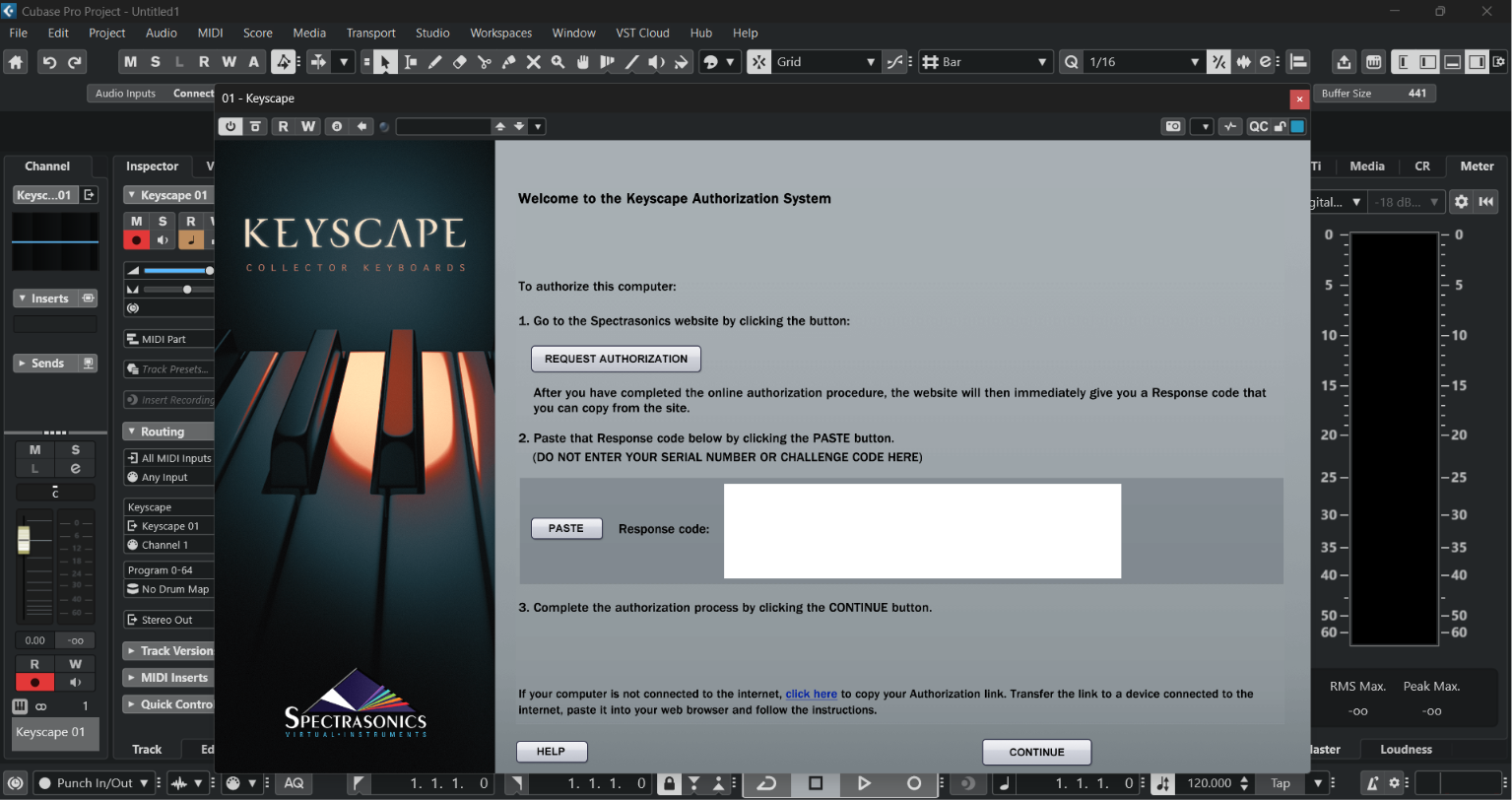The image size is (1512, 800).
Task: Click the transport Stop button
Action: (x=816, y=783)
